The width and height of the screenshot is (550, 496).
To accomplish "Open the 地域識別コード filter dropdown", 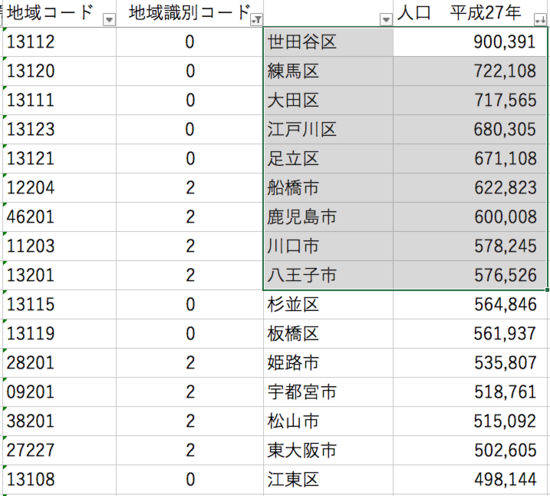I will coord(256,20).
